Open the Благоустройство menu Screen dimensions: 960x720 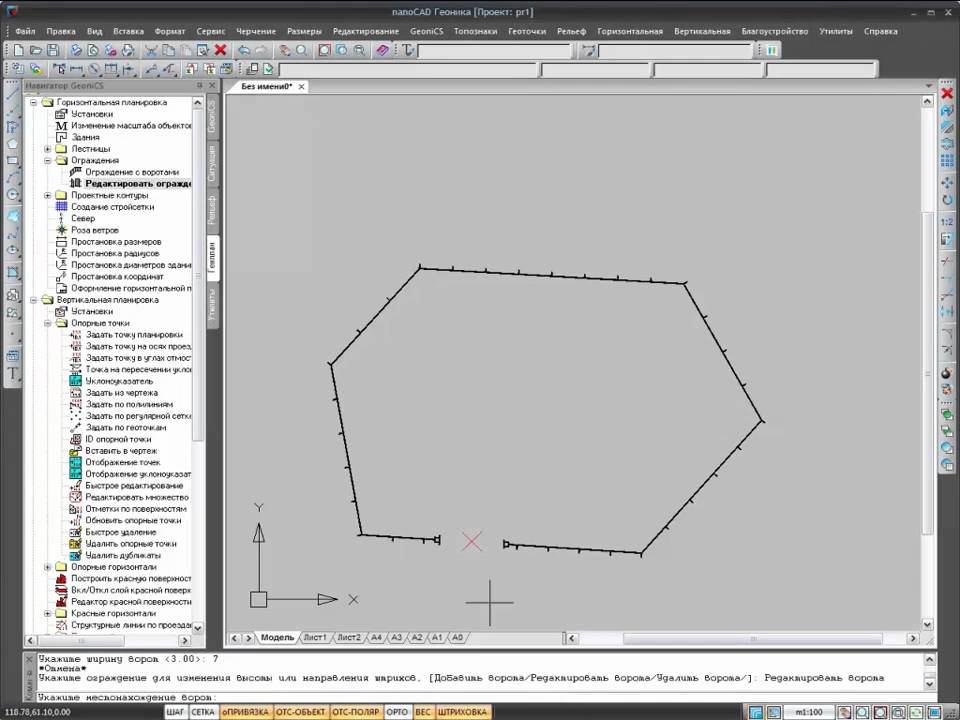click(774, 31)
